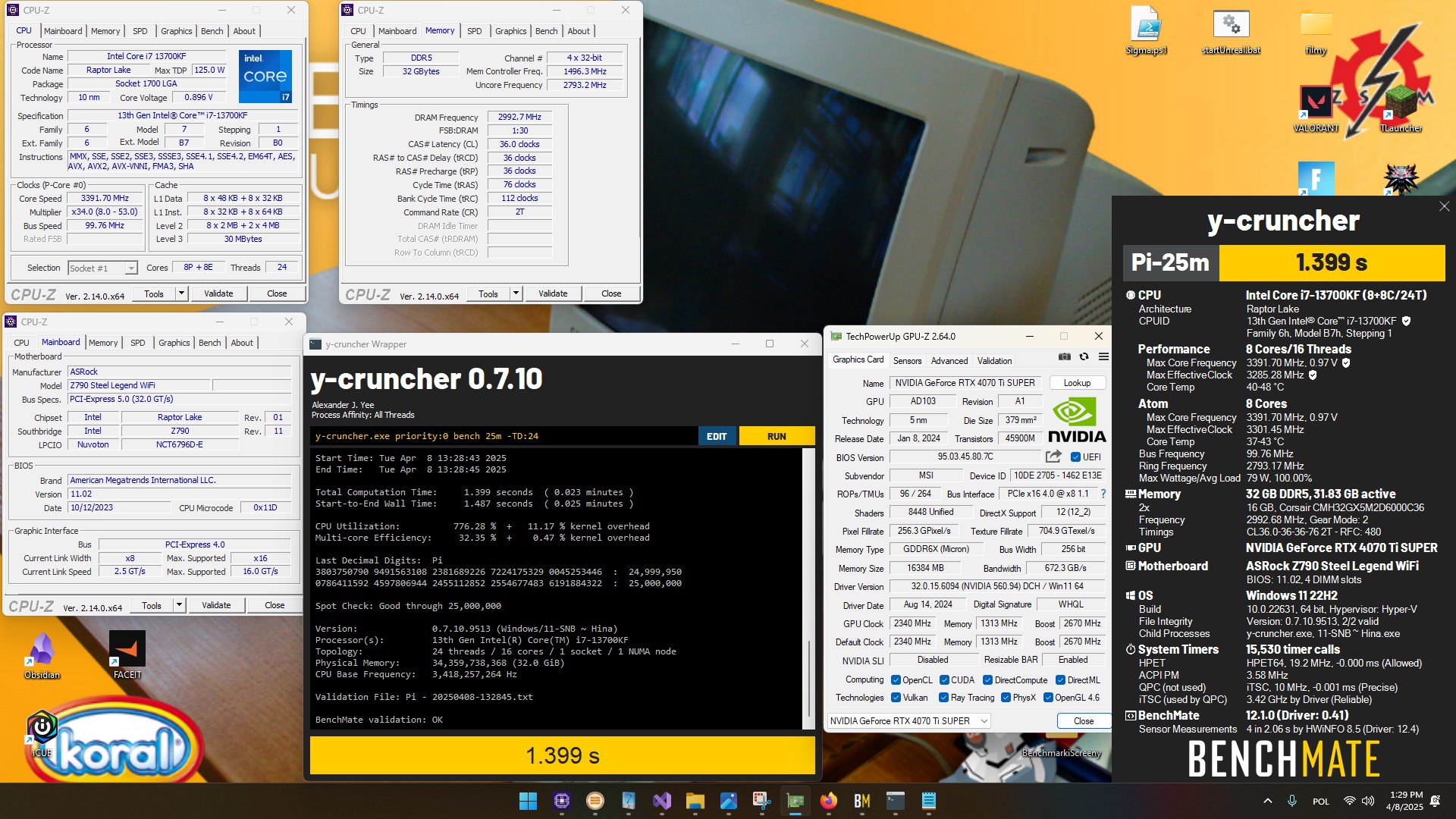The image size is (1456, 819).
Task: Click Validate in the CPU-Z Memory window
Action: click(553, 293)
